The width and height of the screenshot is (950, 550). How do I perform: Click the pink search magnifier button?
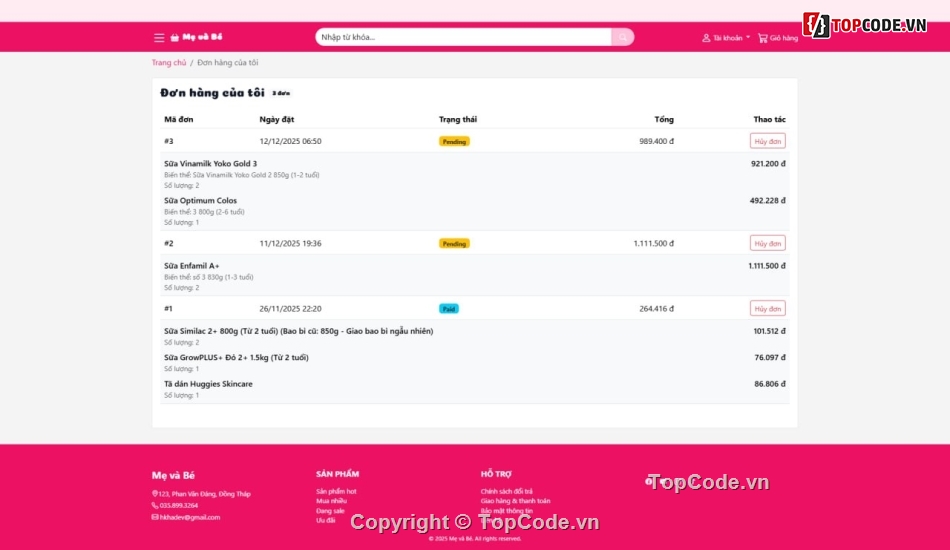[623, 37]
